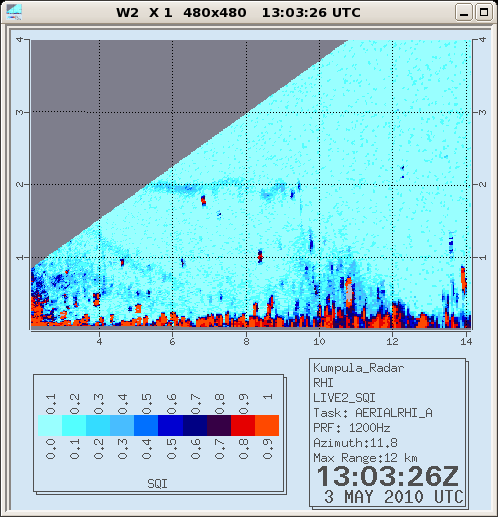The width and height of the screenshot is (498, 517).
Task: Click the SQI legend label
Action: 157,484
